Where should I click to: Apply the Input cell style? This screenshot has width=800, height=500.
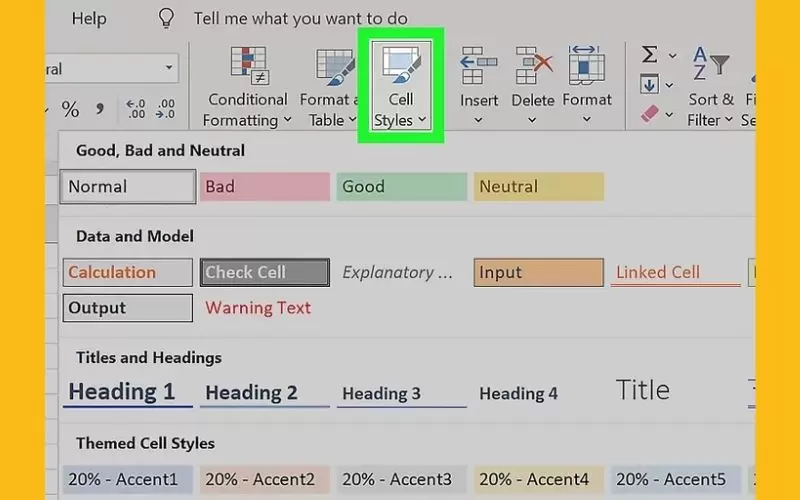coord(539,272)
